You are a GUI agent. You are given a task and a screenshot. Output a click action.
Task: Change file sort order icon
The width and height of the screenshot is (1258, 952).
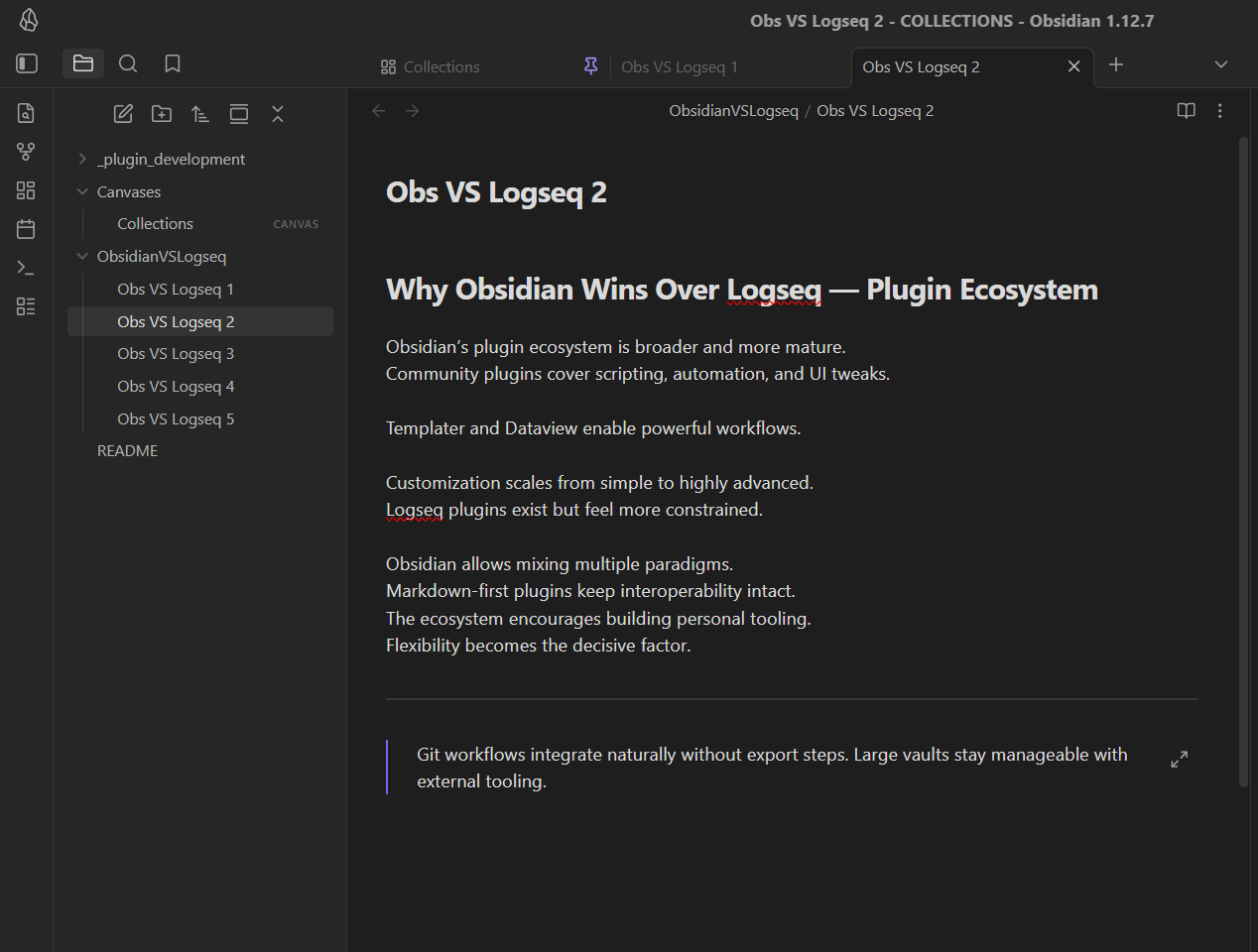pyautogui.click(x=200, y=114)
